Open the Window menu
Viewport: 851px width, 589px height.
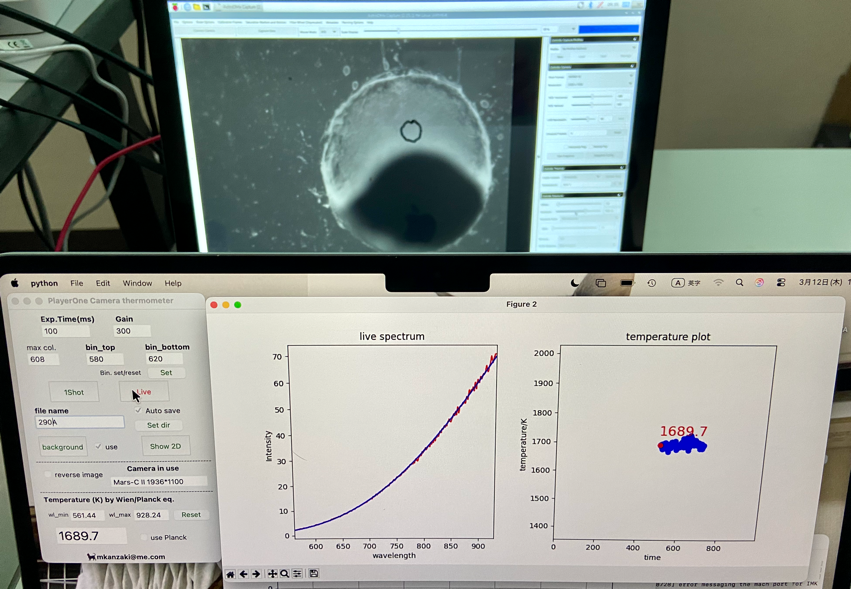pyautogui.click(x=137, y=283)
